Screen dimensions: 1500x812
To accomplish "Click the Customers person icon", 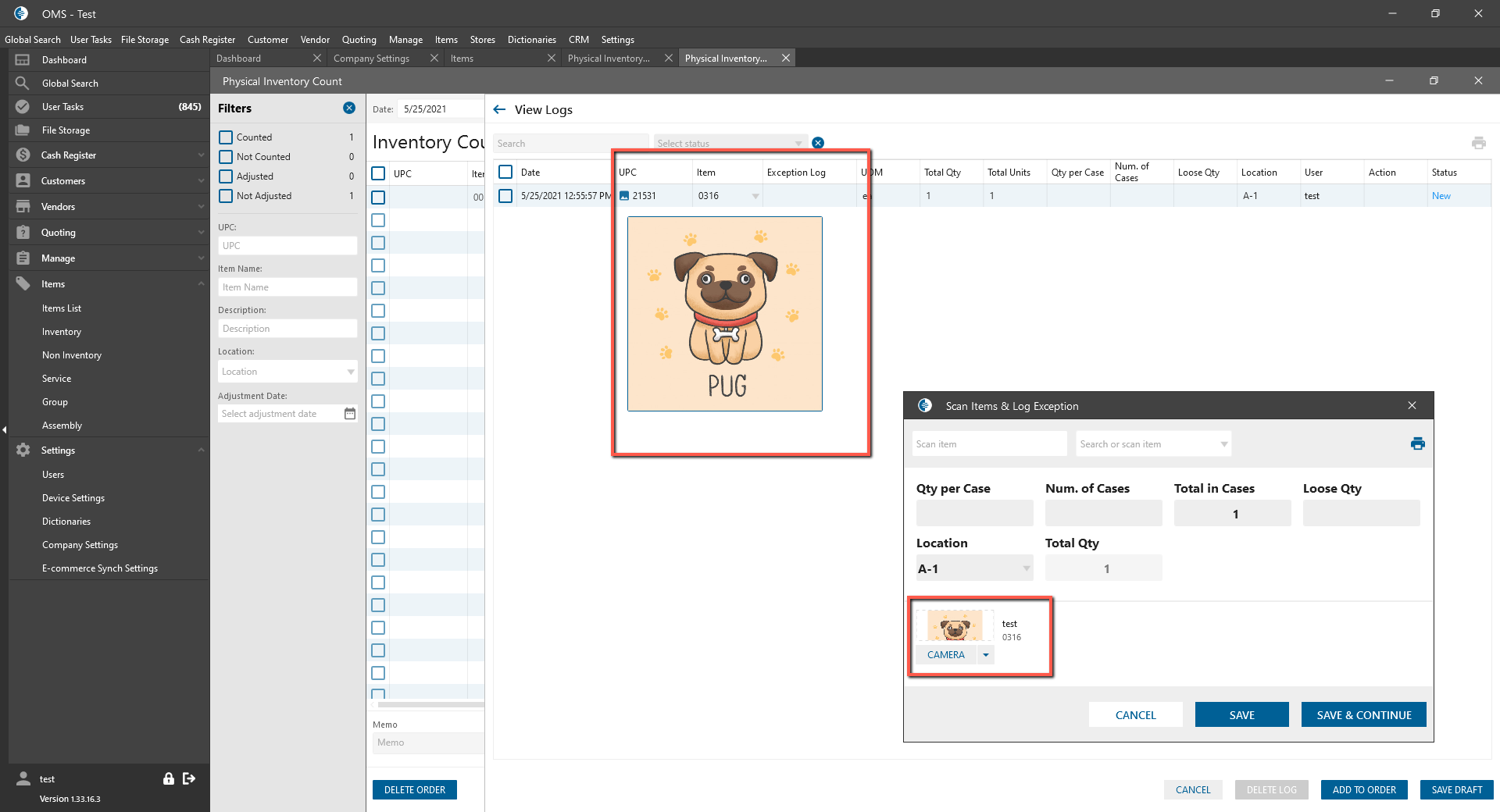I will 23,181.
